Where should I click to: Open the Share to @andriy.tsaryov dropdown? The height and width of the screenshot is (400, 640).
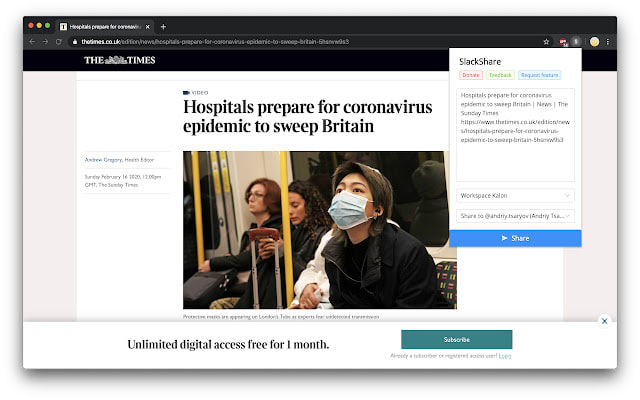(x=515, y=216)
